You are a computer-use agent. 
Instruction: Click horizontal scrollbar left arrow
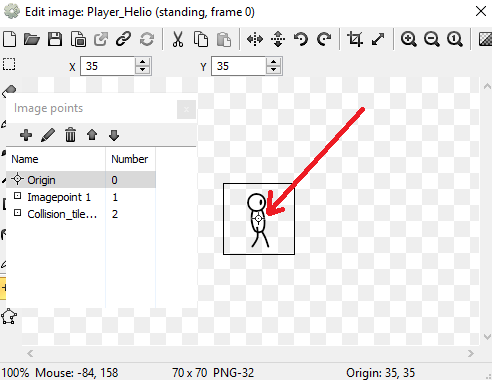(30, 353)
